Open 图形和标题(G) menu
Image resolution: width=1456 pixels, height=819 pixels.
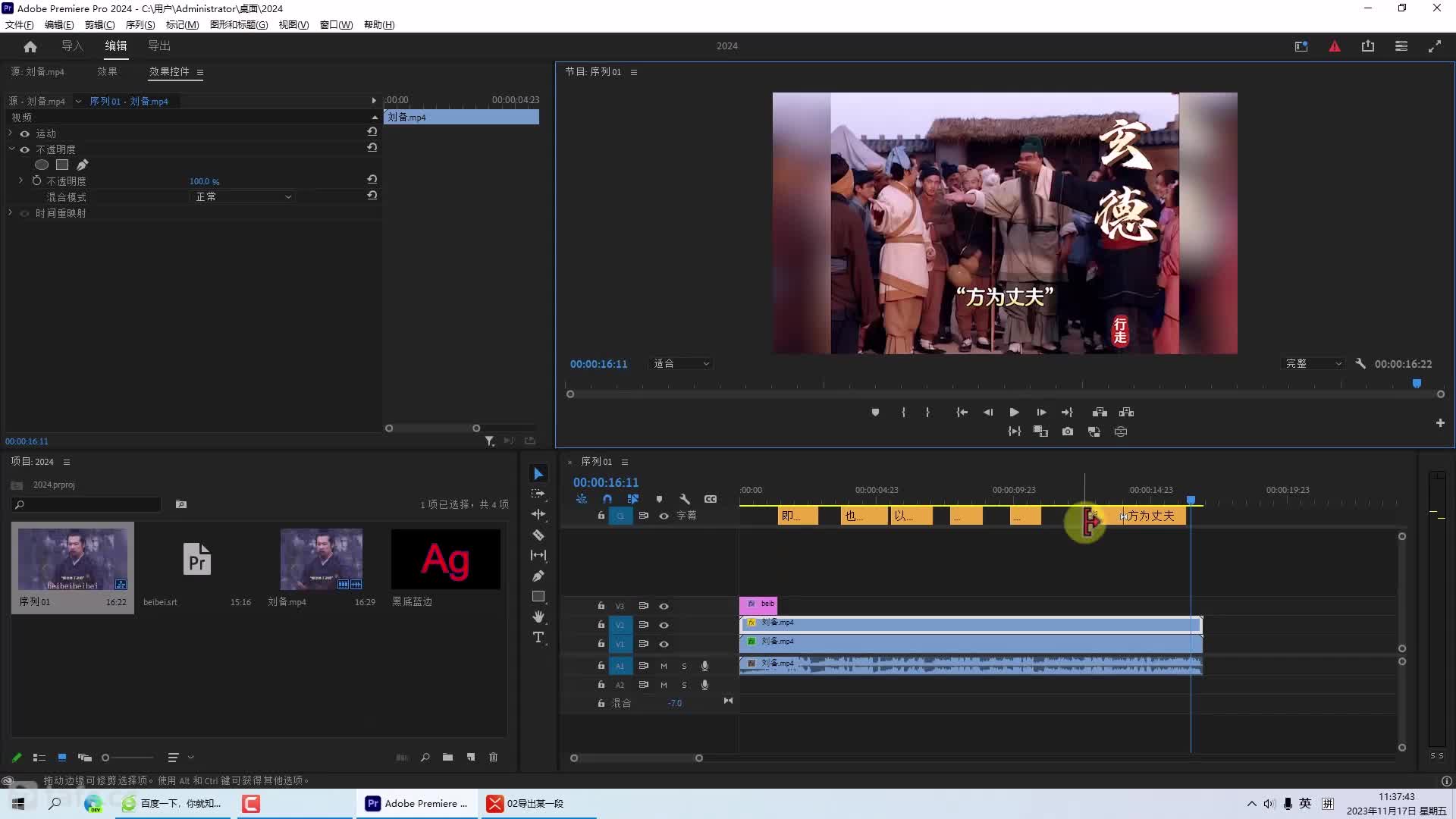tap(239, 25)
